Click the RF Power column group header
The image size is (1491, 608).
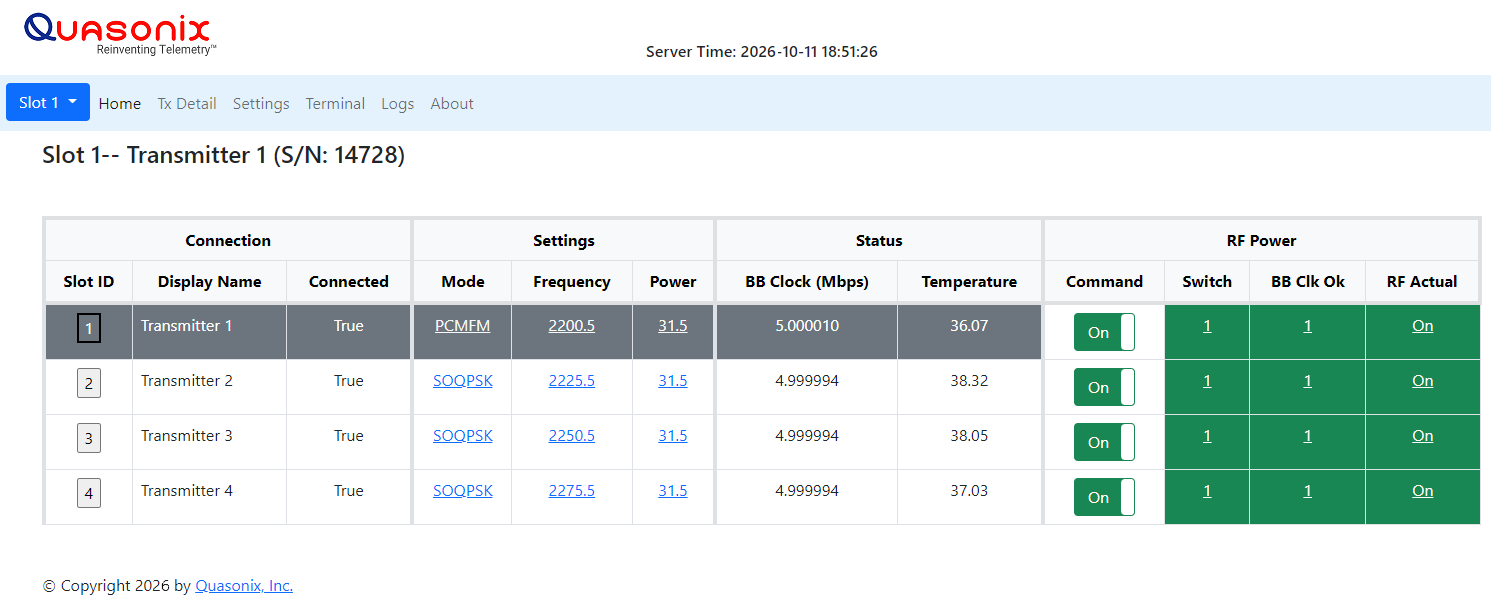pos(1261,241)
